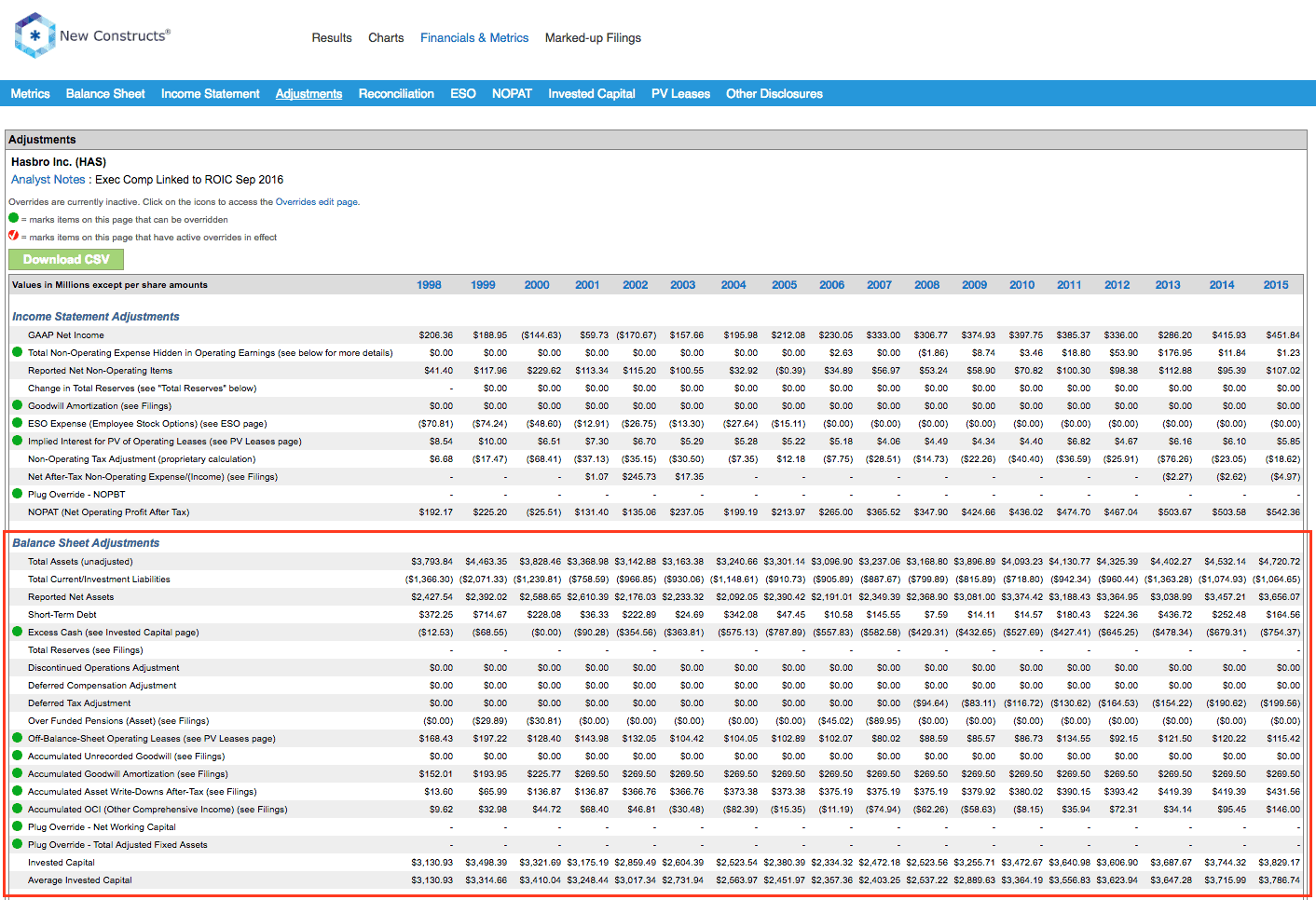Viewport: 1316px width, 900px height.
Task: Open override for Total Non-Operating Expense Hidden row
Action: (x=17, y=352)
